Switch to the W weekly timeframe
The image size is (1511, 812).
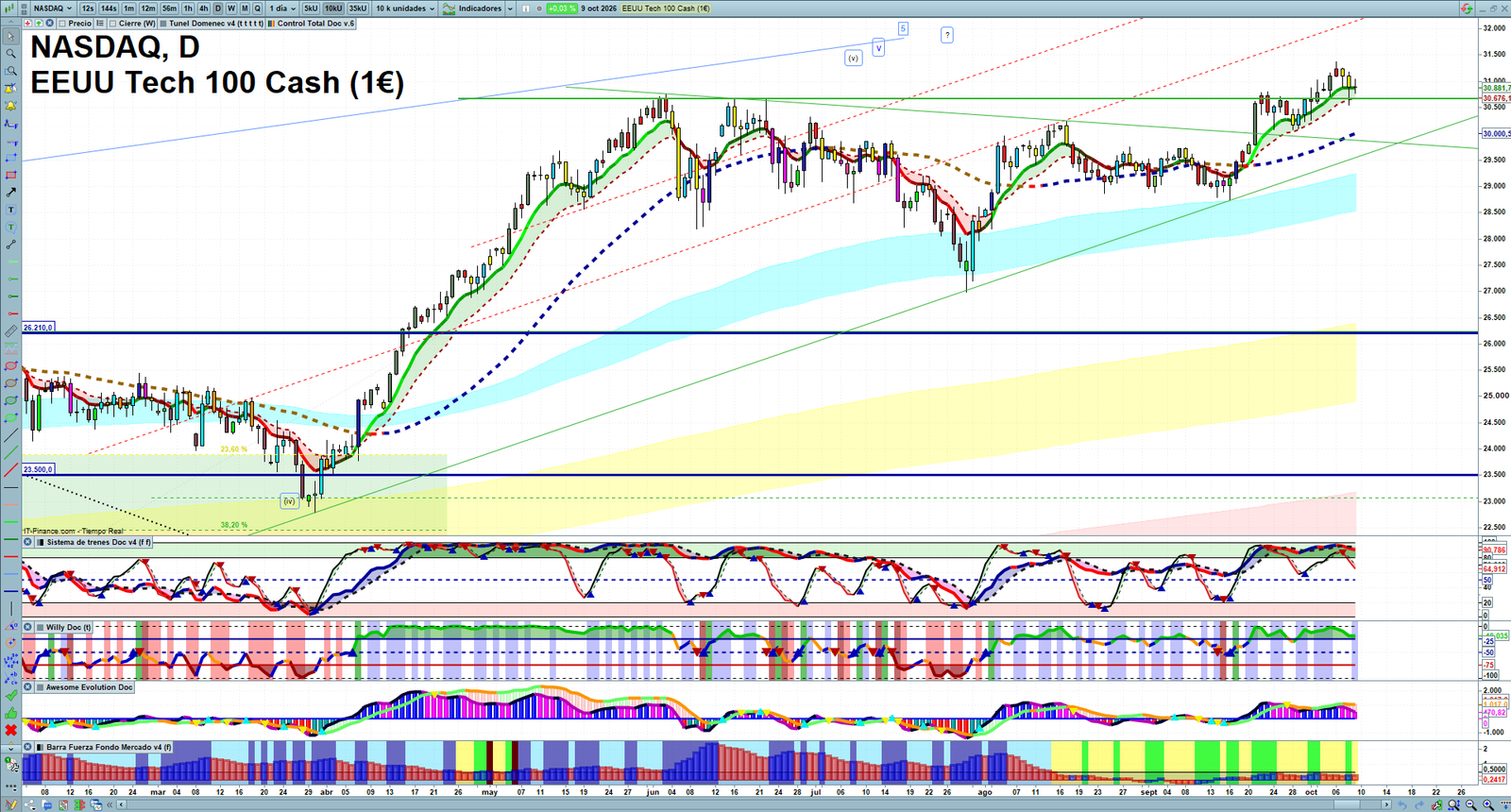231,8
